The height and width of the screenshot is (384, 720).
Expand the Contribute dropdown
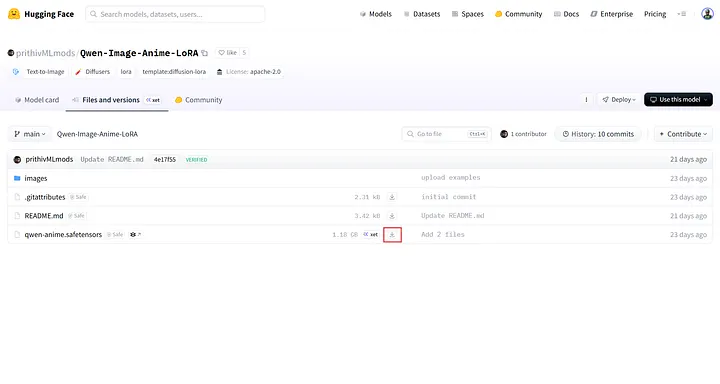(x=683, y=134)
